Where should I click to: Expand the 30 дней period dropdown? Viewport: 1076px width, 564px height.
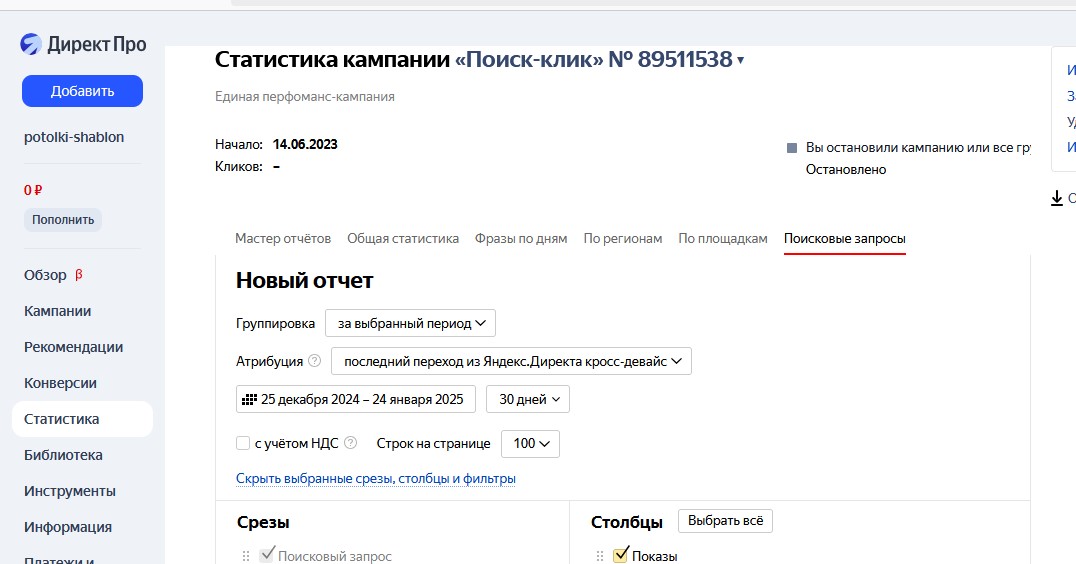point(527,399)
